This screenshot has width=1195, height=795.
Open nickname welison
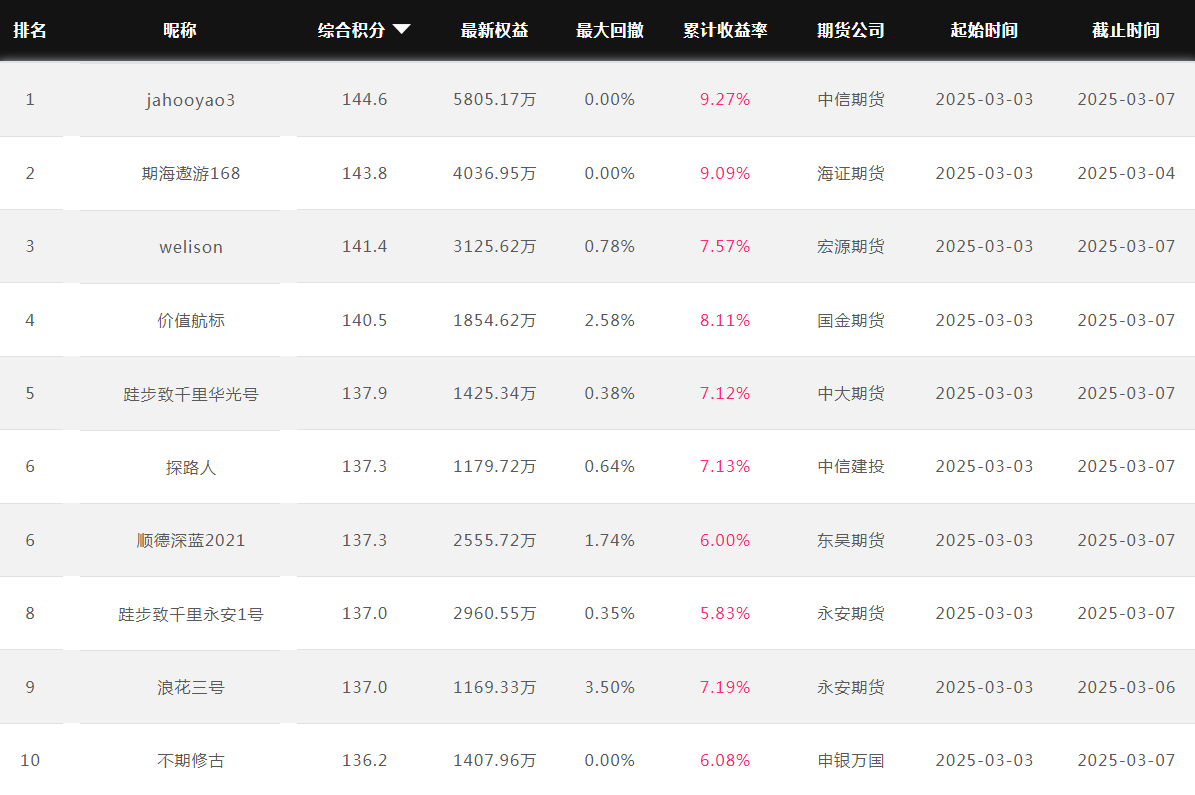tap(191, 247)
